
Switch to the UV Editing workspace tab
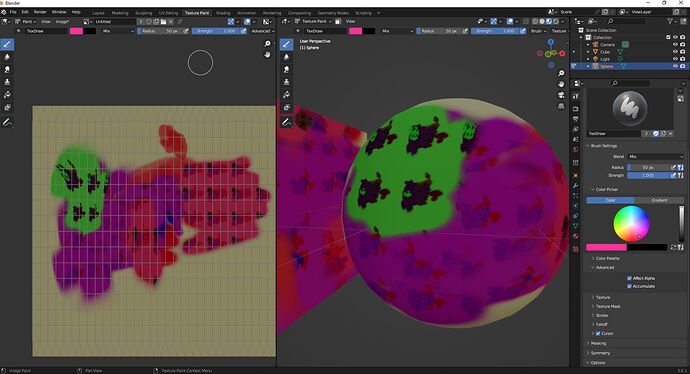pos(169,13)
